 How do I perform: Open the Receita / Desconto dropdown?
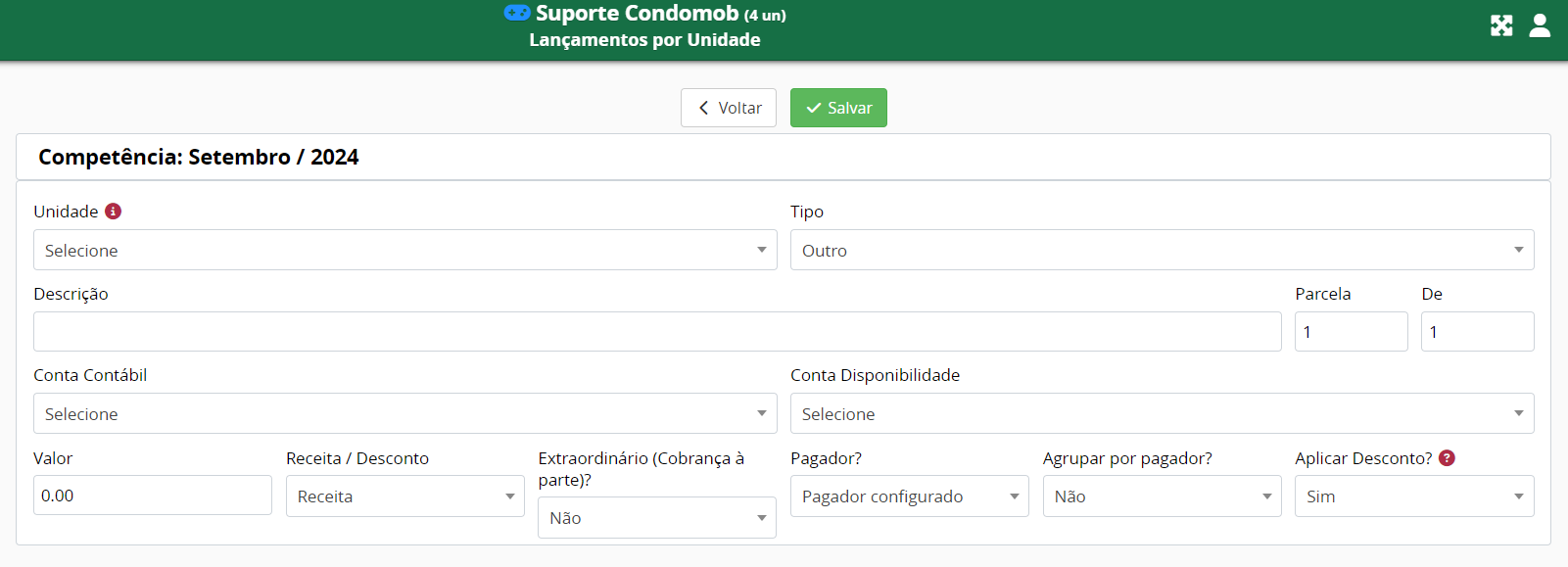(404, 496)
